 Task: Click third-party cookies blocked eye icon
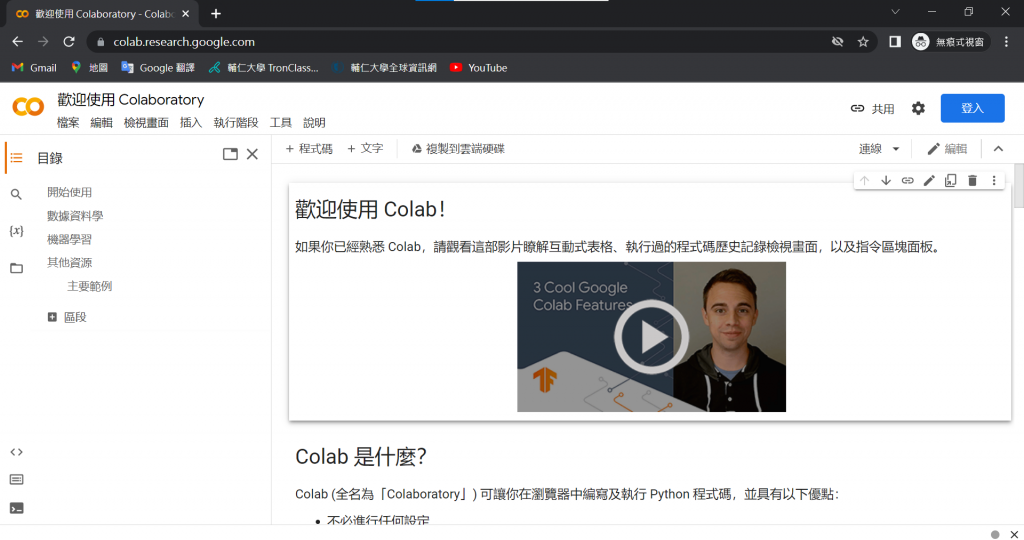point(837,42)
